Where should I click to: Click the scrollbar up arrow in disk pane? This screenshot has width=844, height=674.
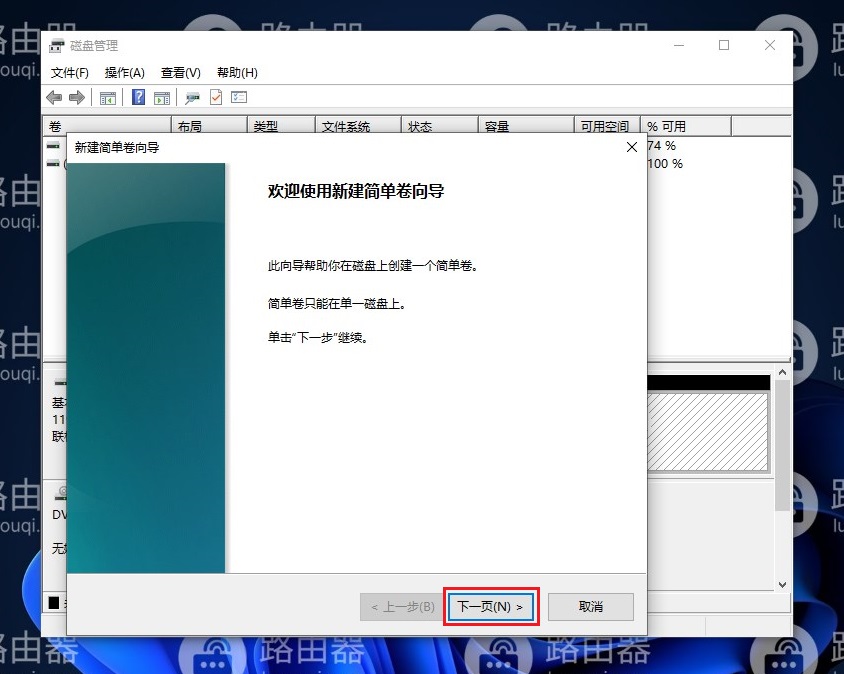coord(783,373)
